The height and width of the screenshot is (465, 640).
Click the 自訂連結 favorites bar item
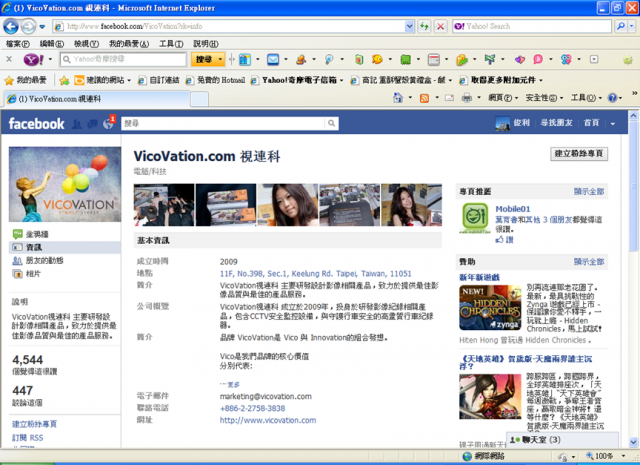click(x=159, y=80)
